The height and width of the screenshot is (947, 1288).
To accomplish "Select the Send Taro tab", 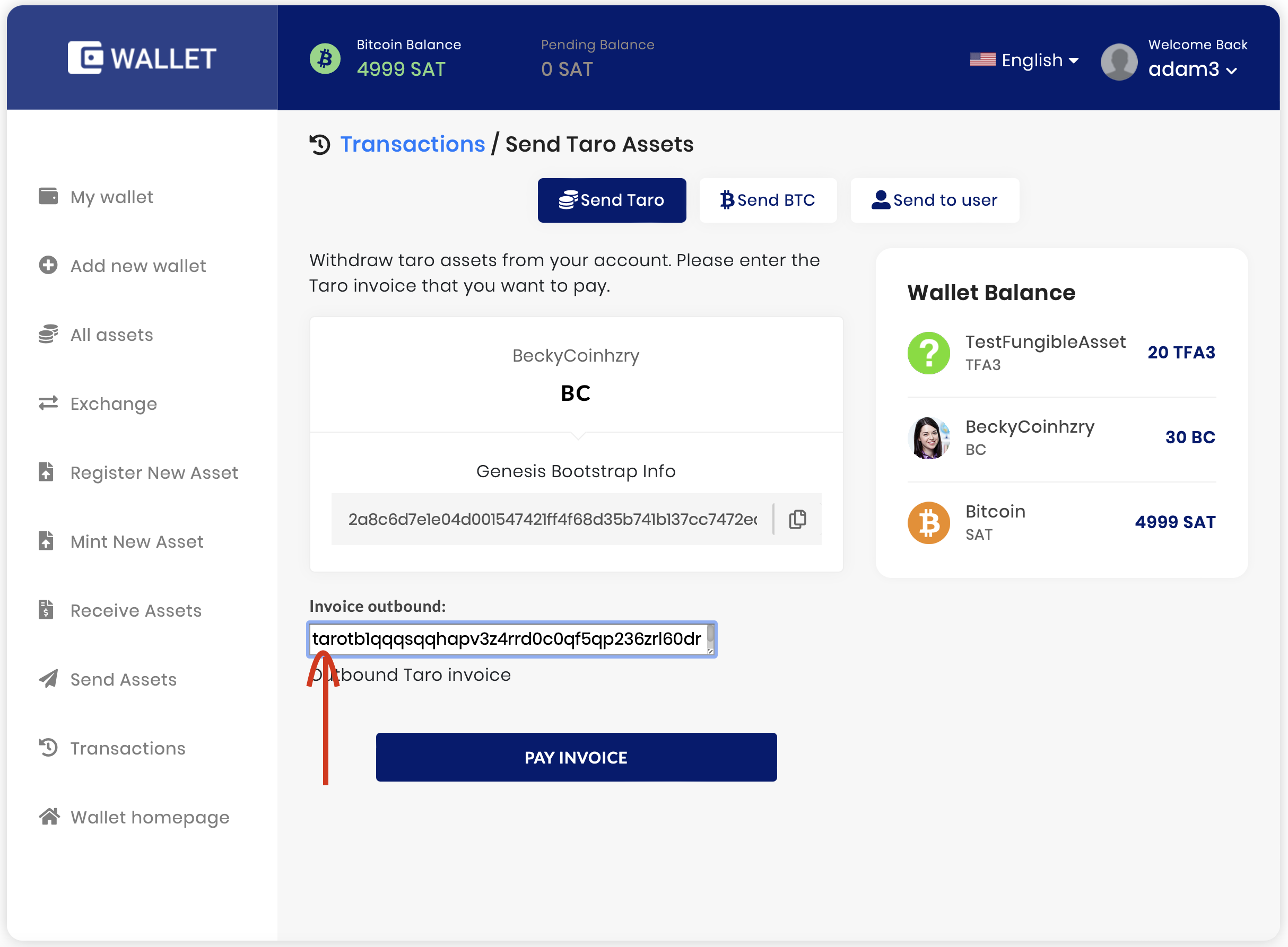I will click(612, 200).
